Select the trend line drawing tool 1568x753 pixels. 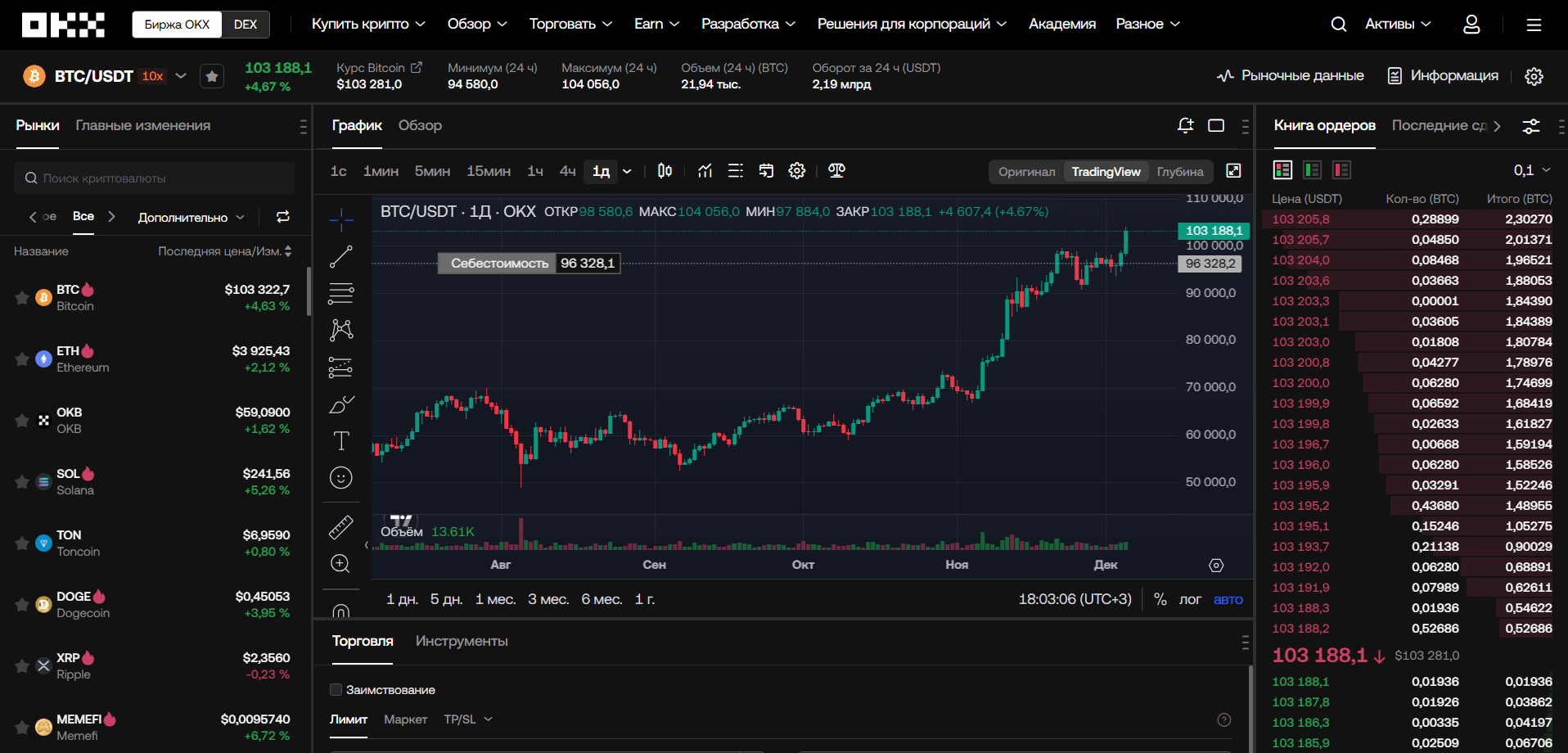click(341, 256)
